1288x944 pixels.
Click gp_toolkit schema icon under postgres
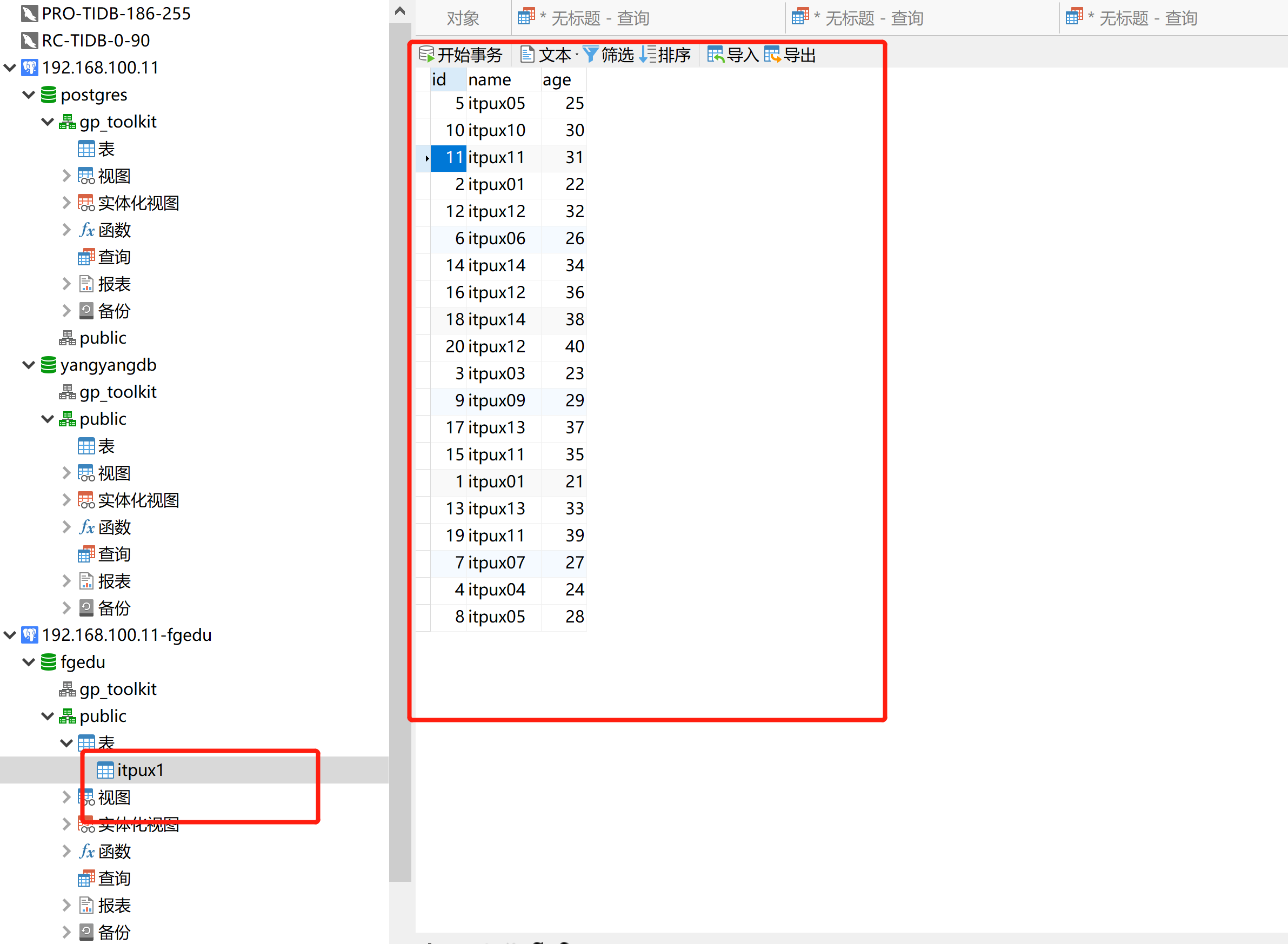point(68,122)
